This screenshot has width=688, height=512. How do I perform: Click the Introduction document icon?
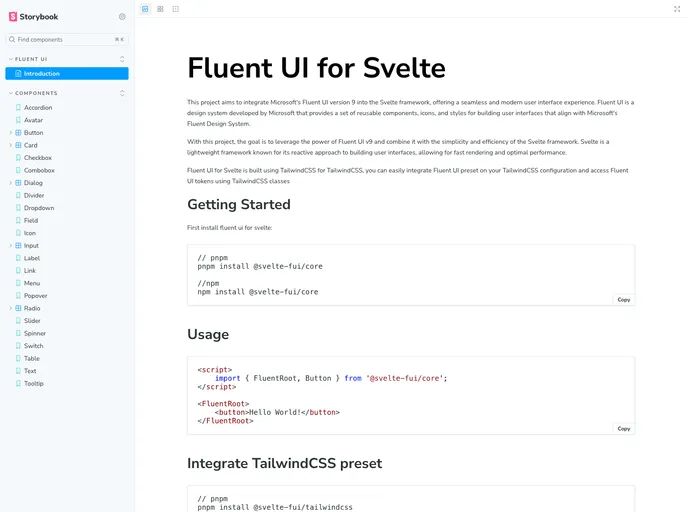click(18, 73)
